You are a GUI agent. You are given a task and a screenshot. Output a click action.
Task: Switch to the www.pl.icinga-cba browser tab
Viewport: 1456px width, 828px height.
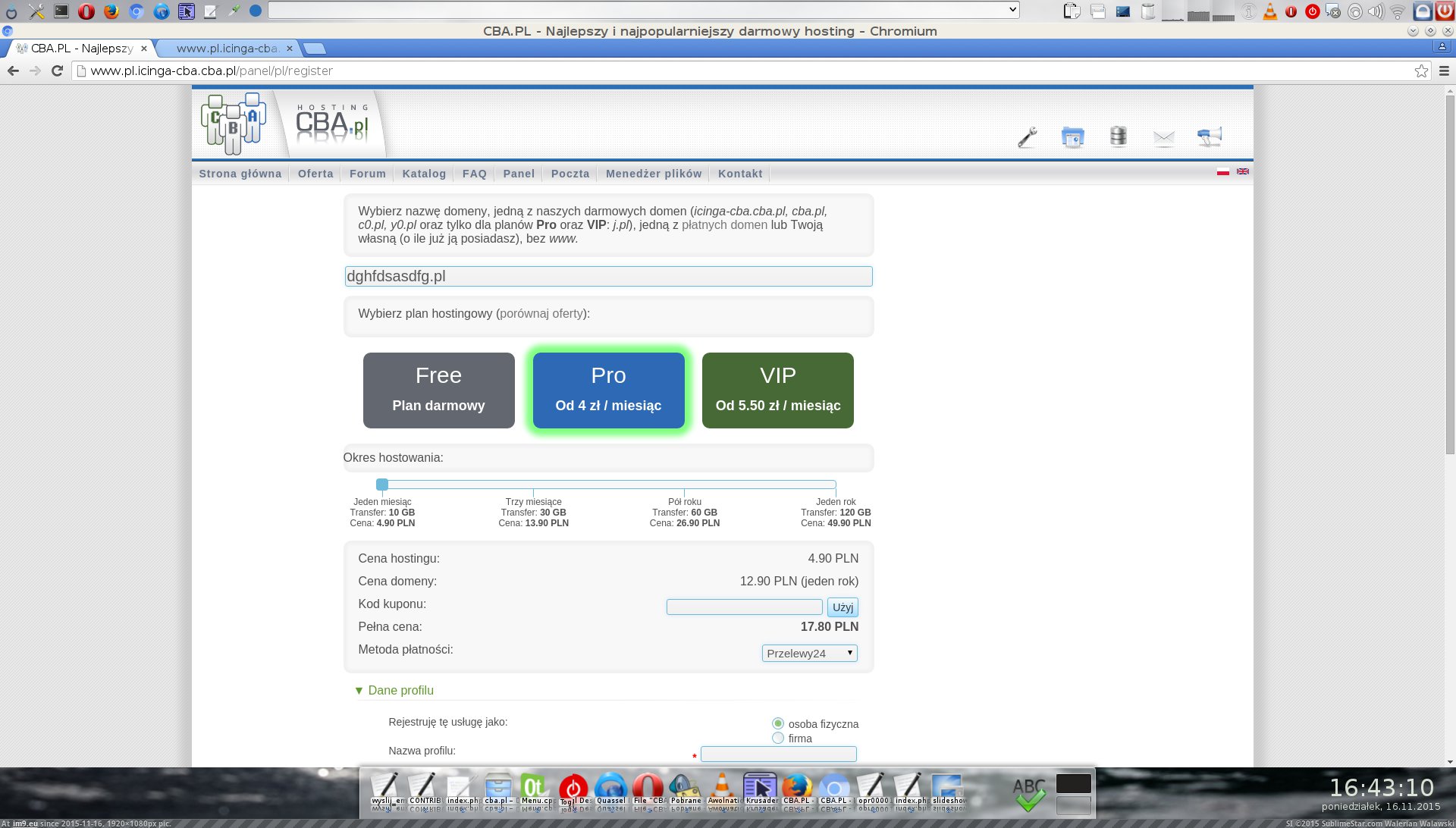click(226, 49)
